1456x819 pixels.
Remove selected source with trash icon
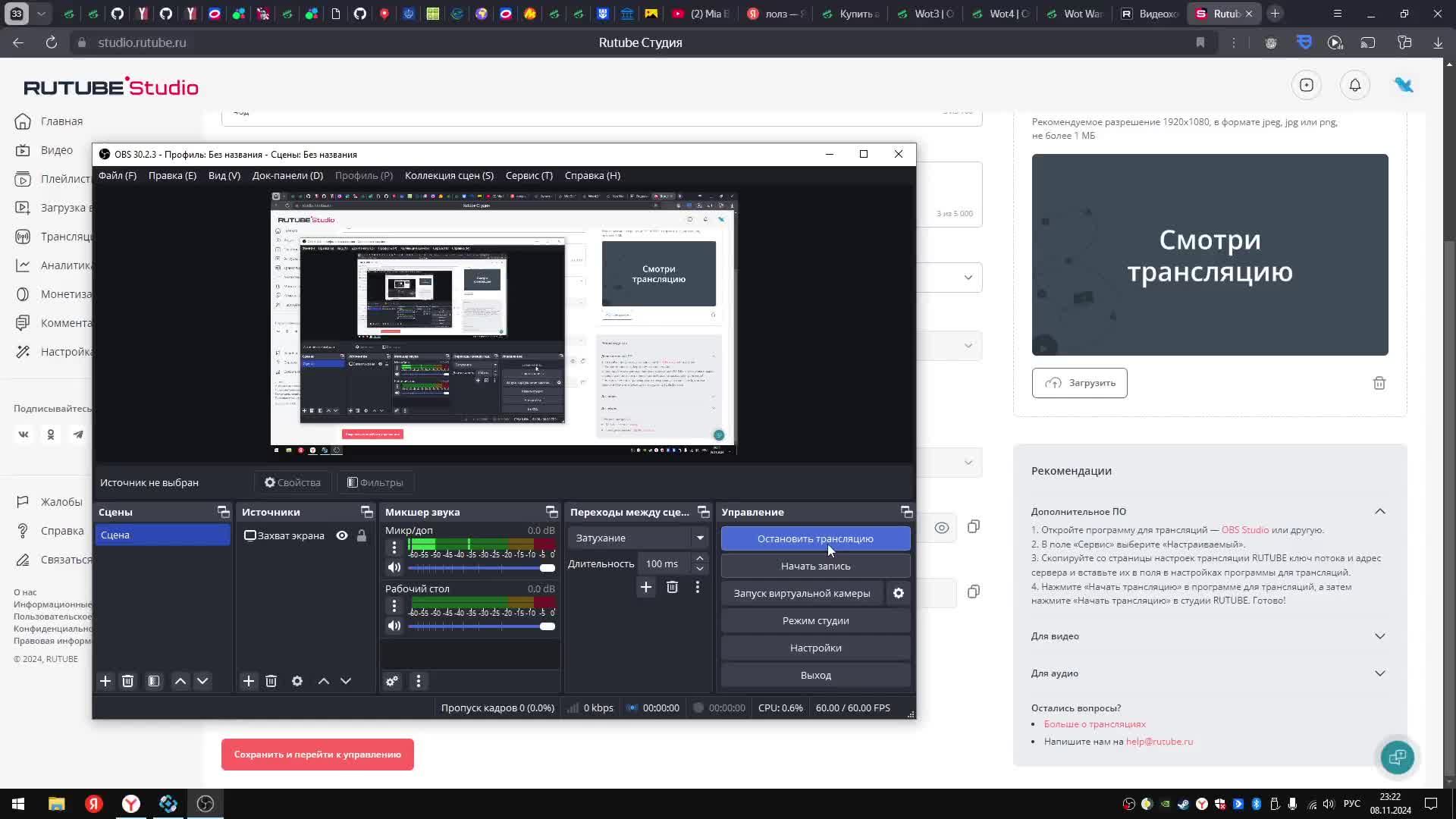(x=271, y=681)
